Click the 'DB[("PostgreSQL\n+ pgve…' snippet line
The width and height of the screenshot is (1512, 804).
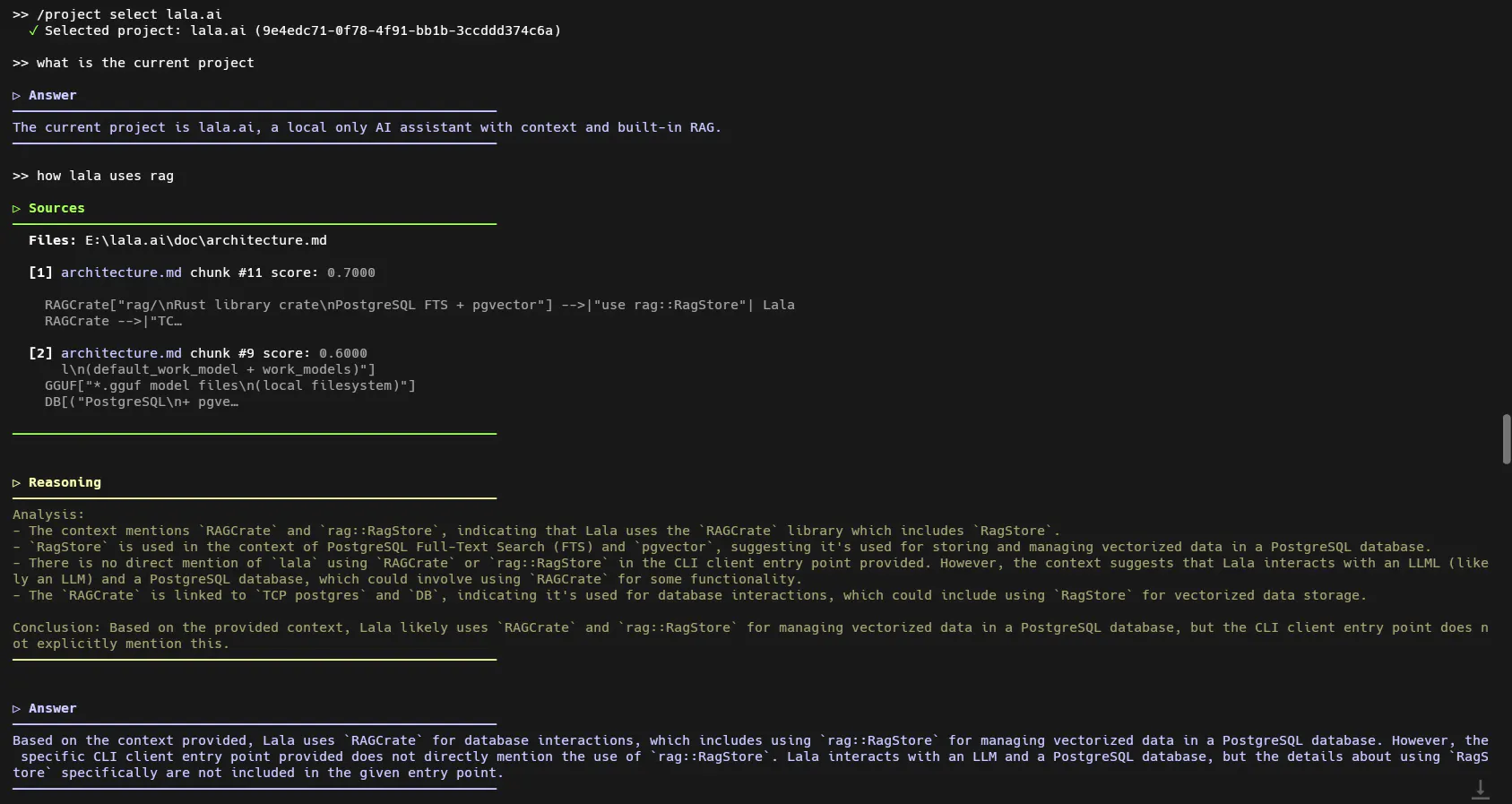142,402
